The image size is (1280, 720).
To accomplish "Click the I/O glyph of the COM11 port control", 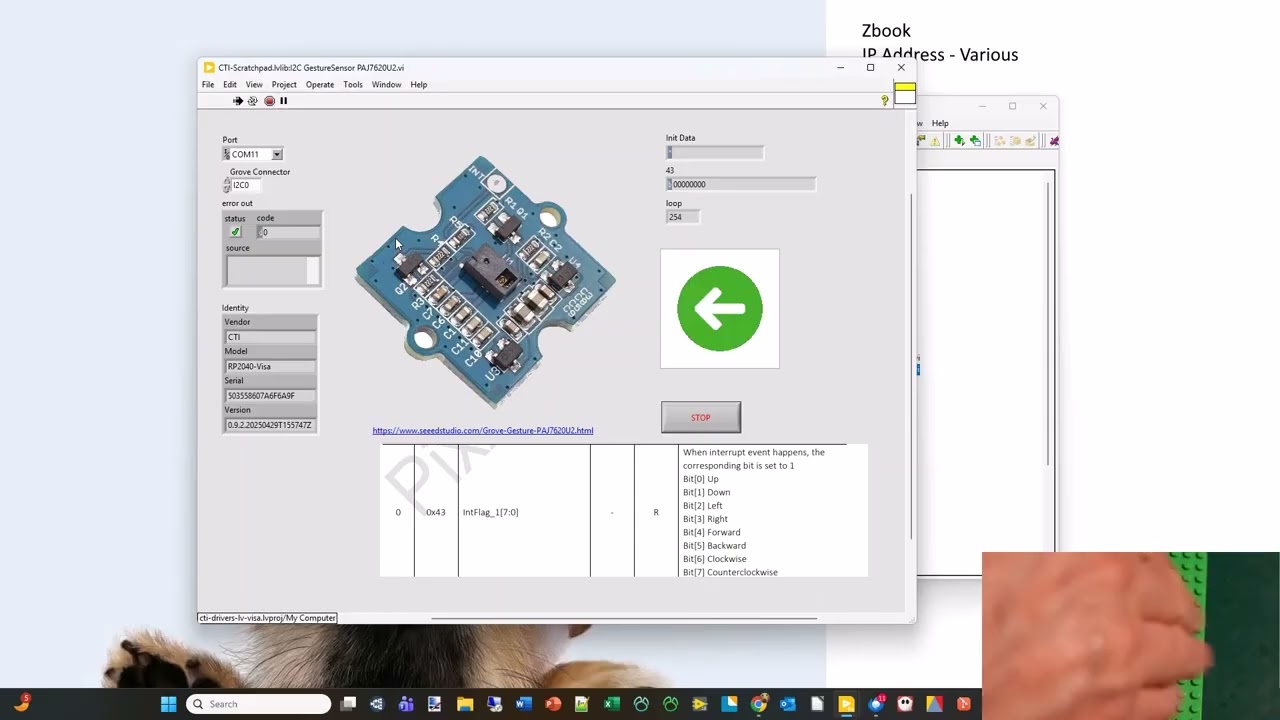I will 227,154.
